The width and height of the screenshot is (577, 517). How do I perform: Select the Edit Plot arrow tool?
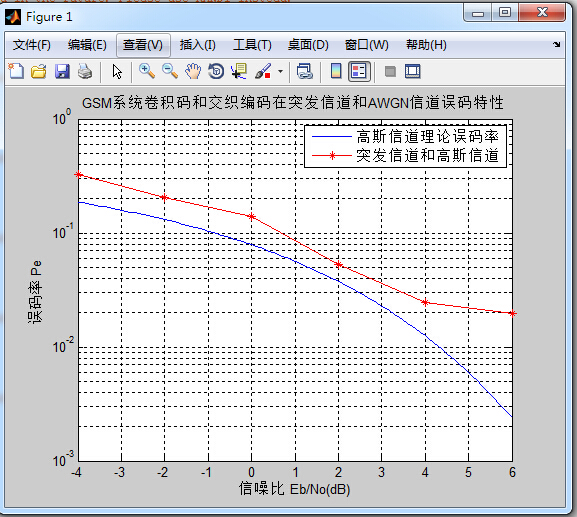click(117, 71)
